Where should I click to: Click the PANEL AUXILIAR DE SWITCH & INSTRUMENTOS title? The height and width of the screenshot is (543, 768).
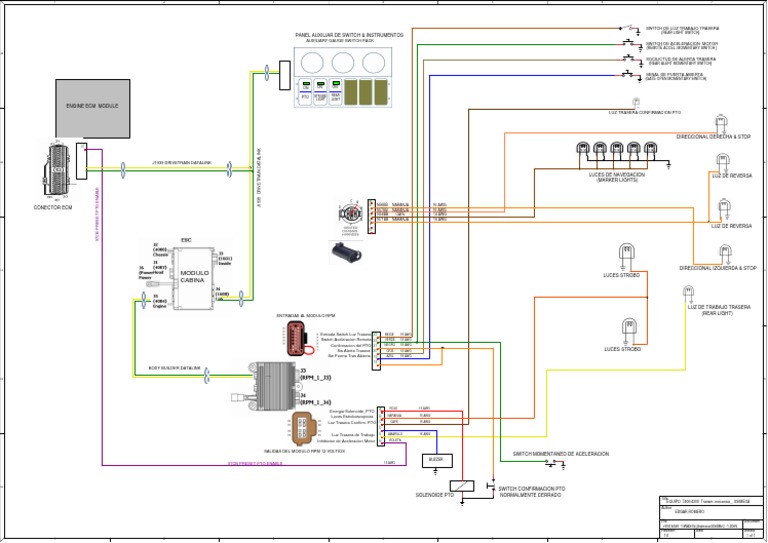pyautogui.click(x=349, y=35)
